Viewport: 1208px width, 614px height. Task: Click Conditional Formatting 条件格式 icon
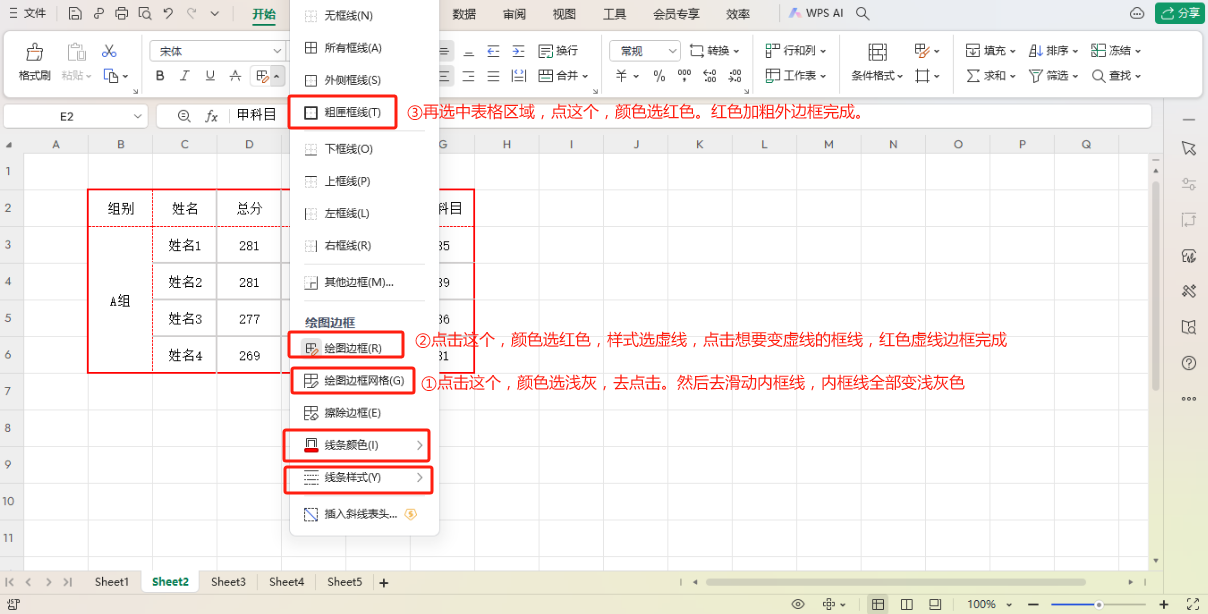(877, 52)
